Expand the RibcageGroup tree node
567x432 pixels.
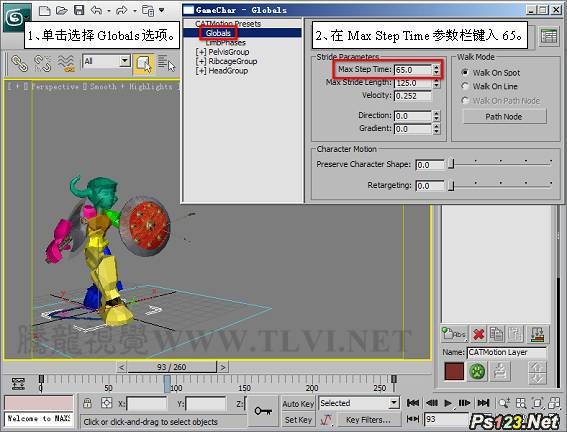(201, 61)
